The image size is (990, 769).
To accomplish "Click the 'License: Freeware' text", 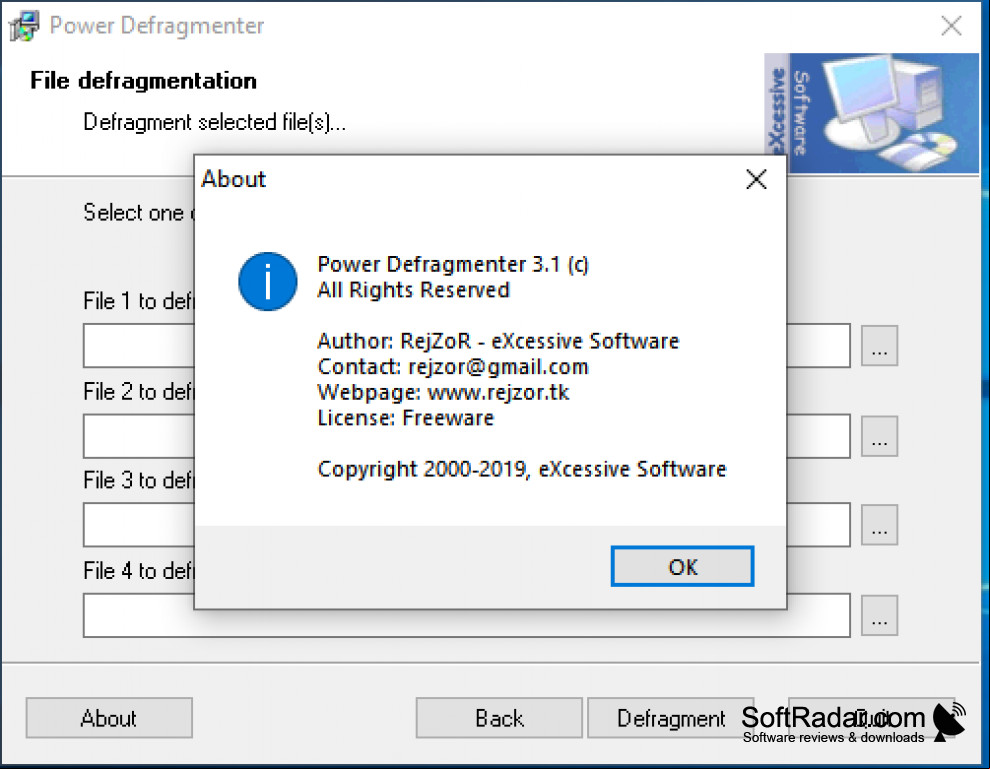I will click(x=405, y=417).
